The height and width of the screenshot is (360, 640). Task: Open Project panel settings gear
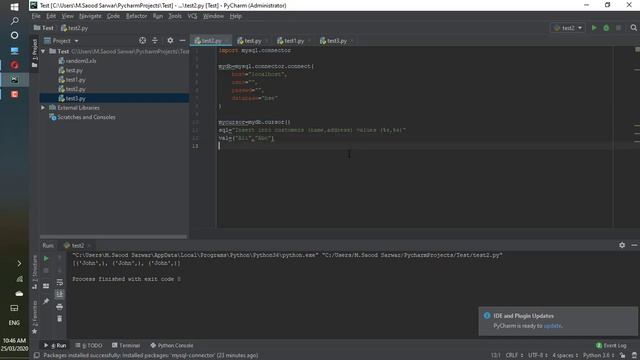[170, 40]
